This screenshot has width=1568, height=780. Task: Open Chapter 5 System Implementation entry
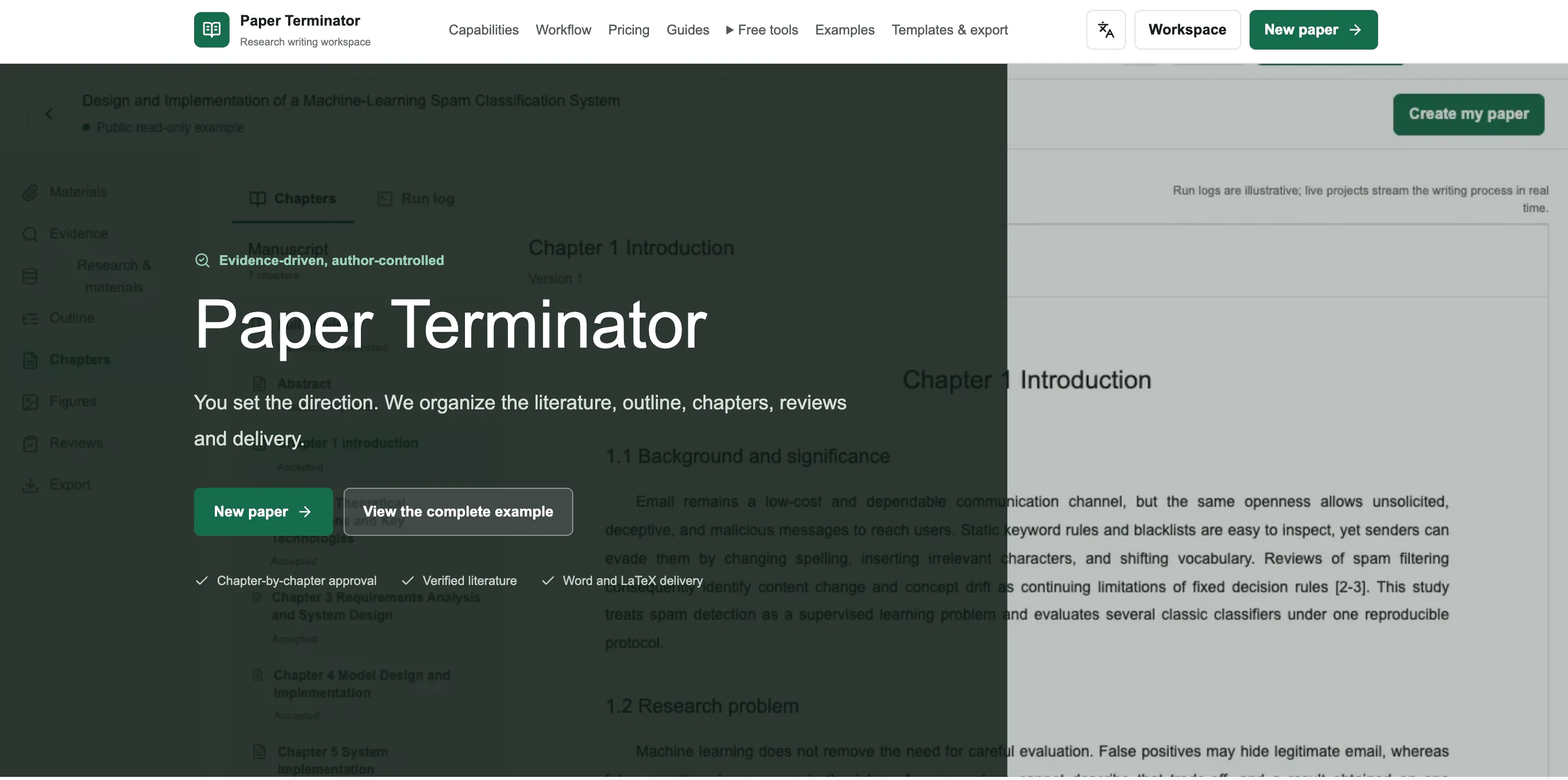pyautogui.click(x=332, y=761)
